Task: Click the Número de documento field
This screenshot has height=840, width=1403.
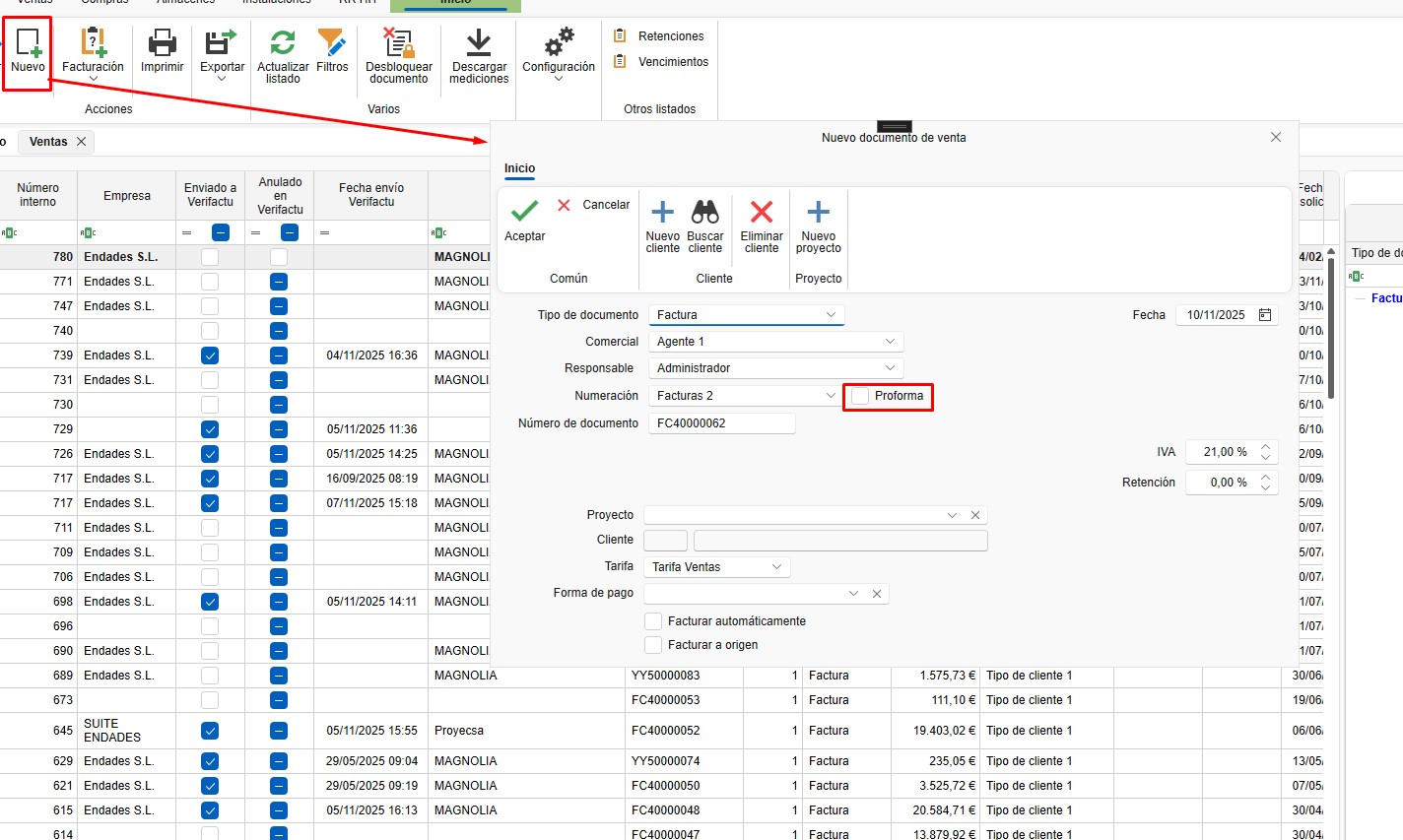Action: [x=721, y=423]
